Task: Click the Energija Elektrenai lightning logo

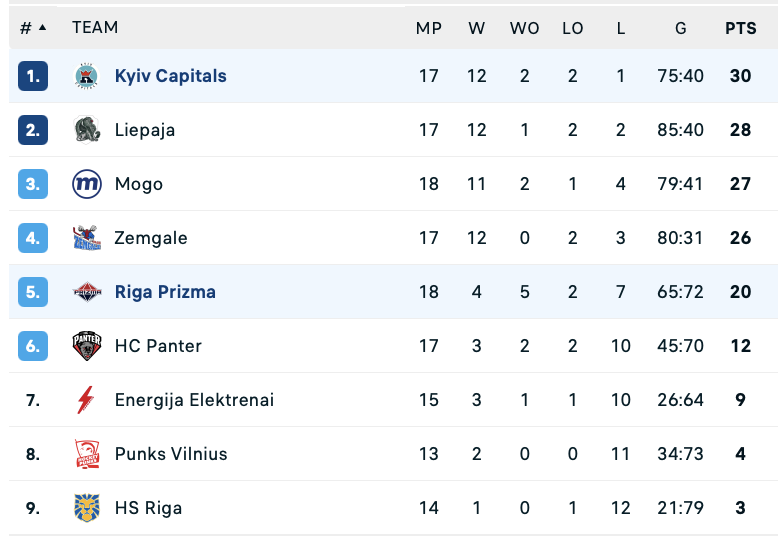Action: pos(87,400)
